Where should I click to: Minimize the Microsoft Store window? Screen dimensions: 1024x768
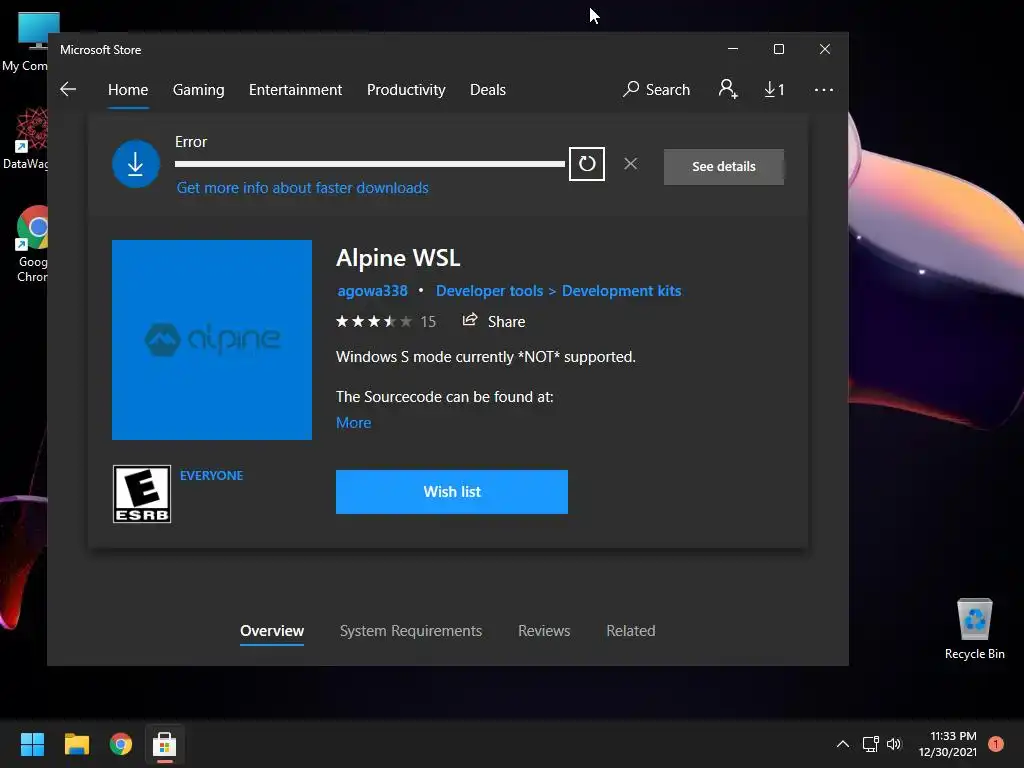tap(733, 49)
